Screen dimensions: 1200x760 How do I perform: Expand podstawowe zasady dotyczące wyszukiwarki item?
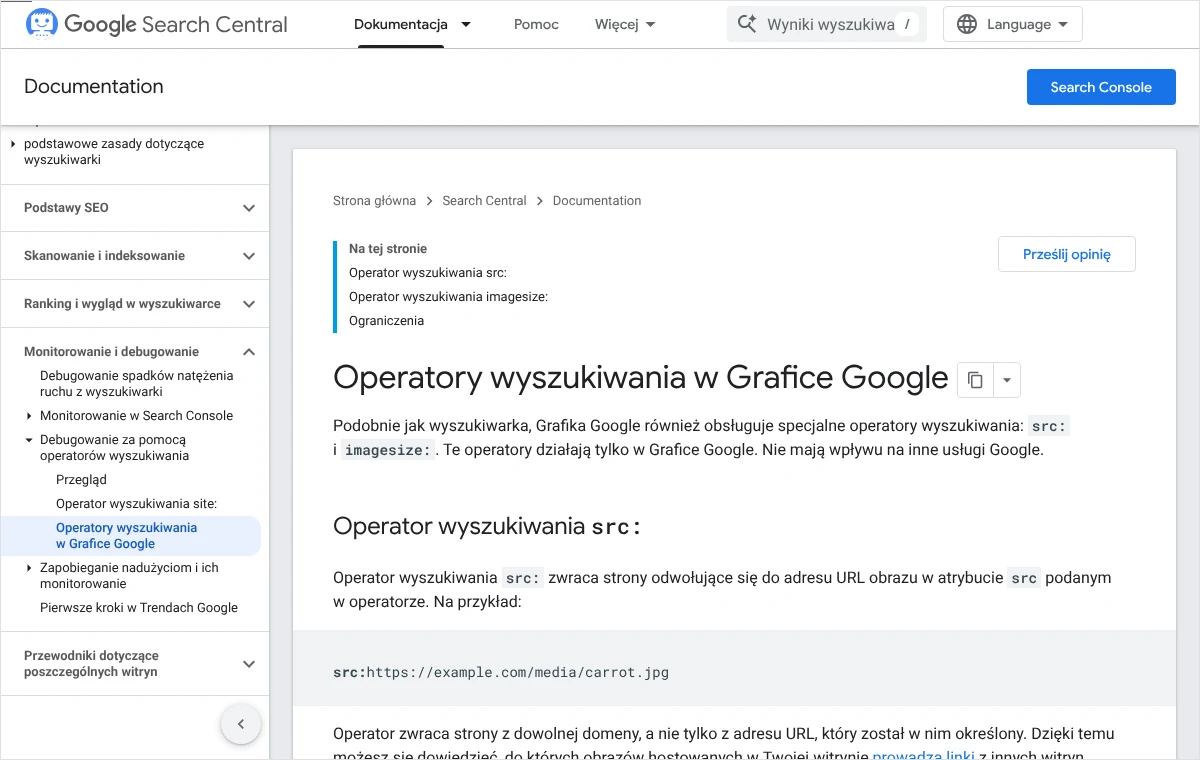coord(14,144)
